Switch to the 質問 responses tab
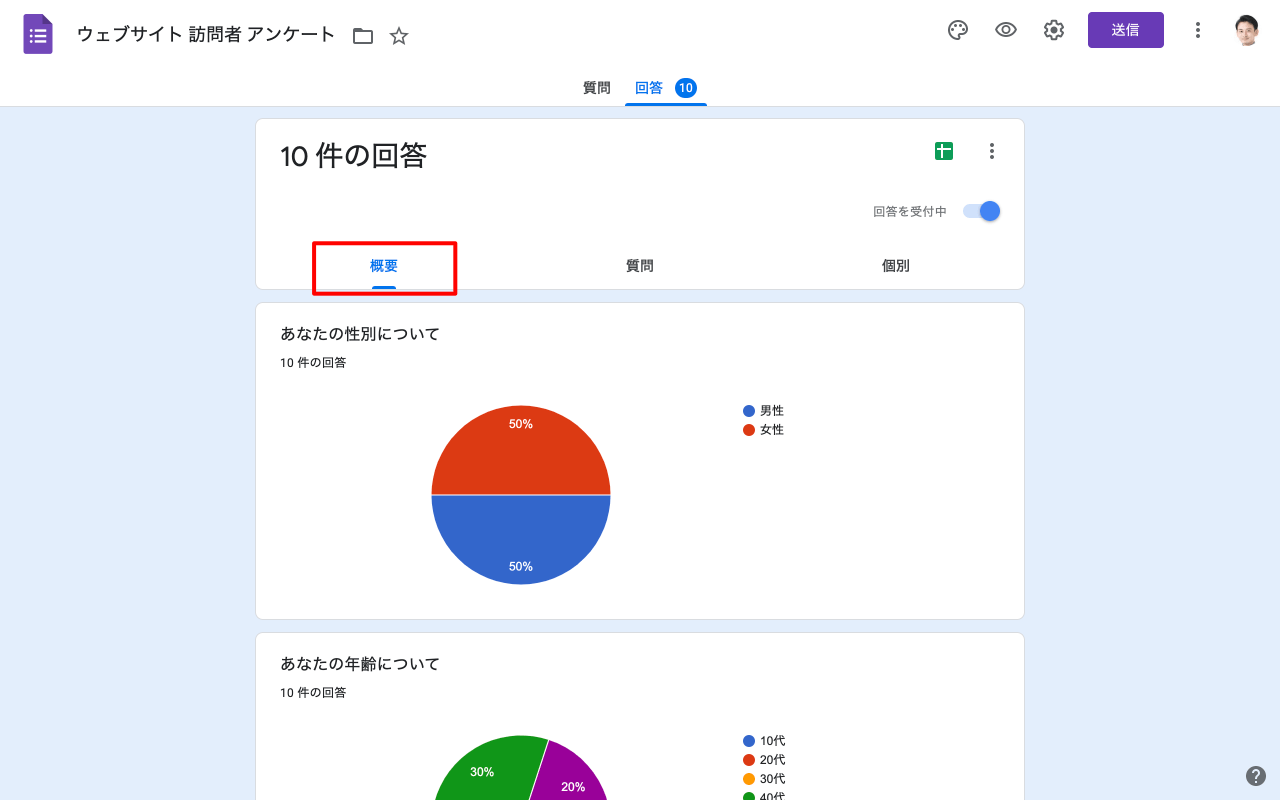Image resolution: width=1280 pixels, height=800 pixels. click(640, 266)
